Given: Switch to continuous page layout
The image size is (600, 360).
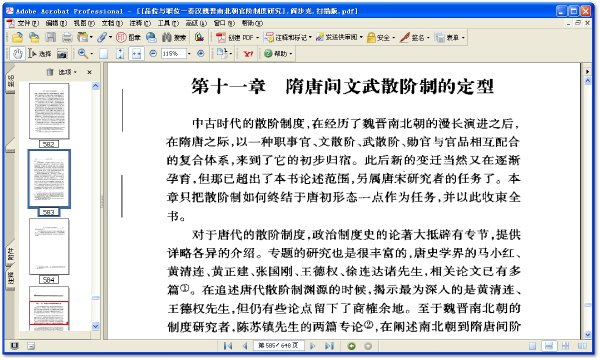Looking at the screenshot, I should pyautogui.click(x=549, y=346).
